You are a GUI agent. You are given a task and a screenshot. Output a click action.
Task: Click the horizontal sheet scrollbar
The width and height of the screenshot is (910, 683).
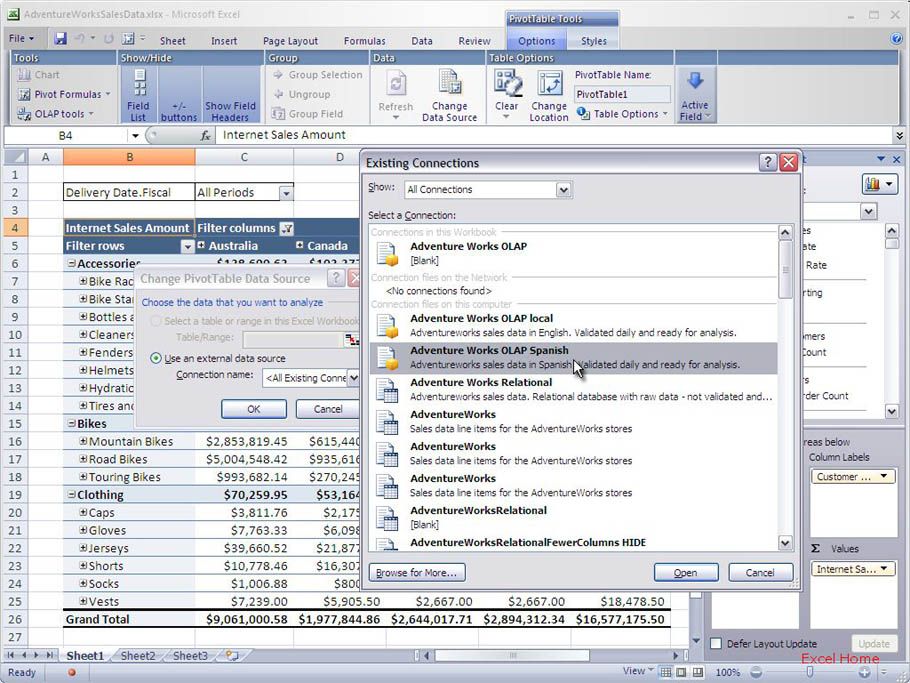[x=512, y=656]
